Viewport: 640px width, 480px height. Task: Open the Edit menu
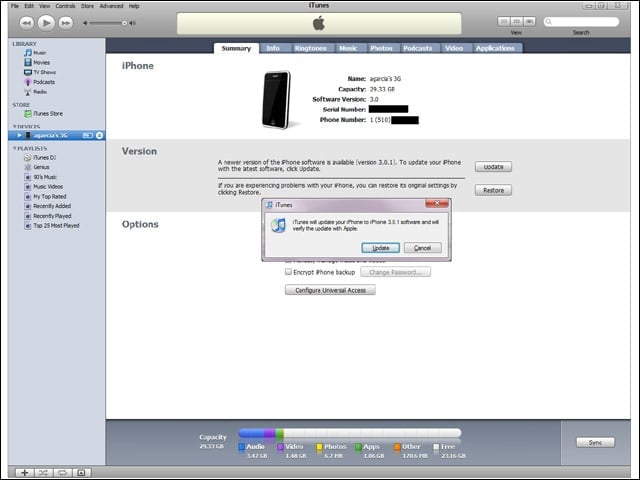click(x=29, y=6)
